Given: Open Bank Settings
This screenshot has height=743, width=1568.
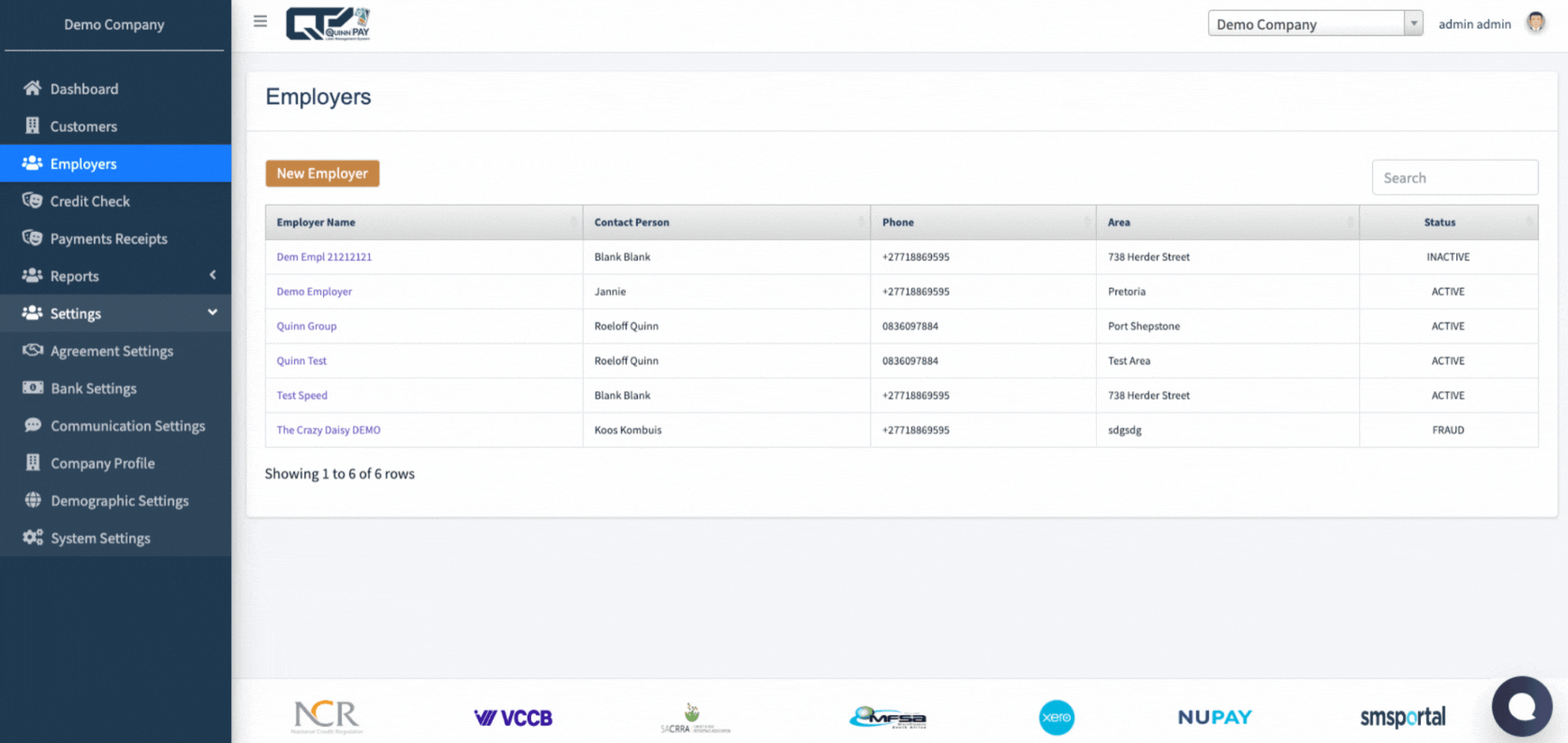Looking at the screenshot, I should 92,388.
